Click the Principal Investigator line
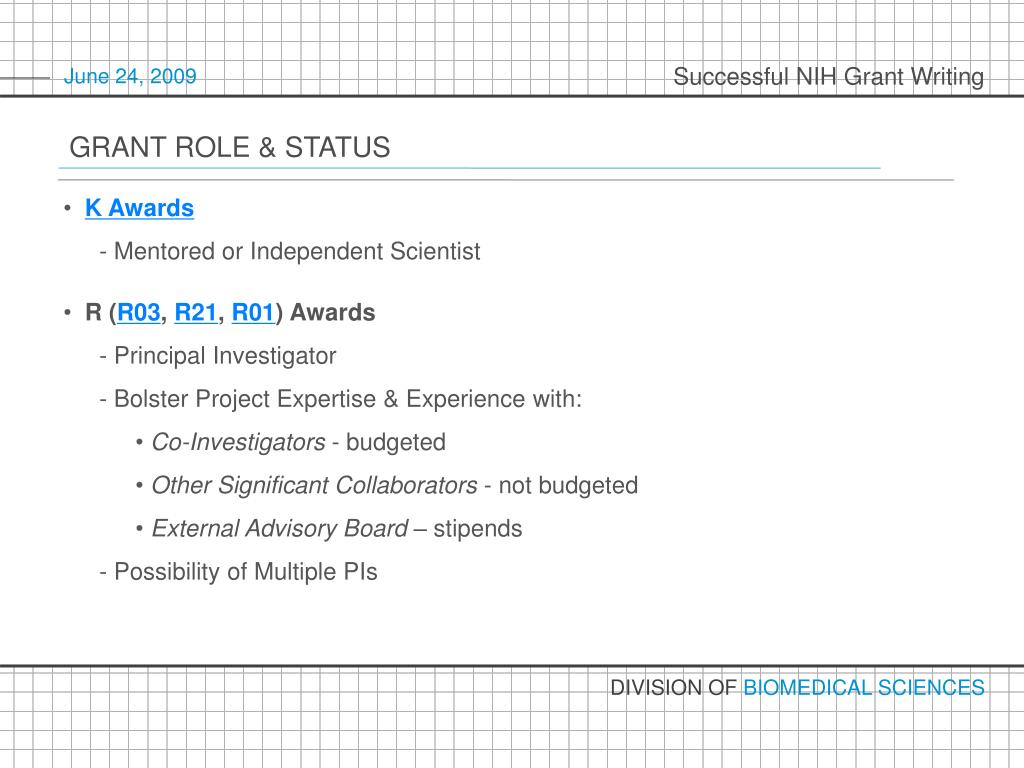This screenshot has height=768, width=1024. pos(225,355)
